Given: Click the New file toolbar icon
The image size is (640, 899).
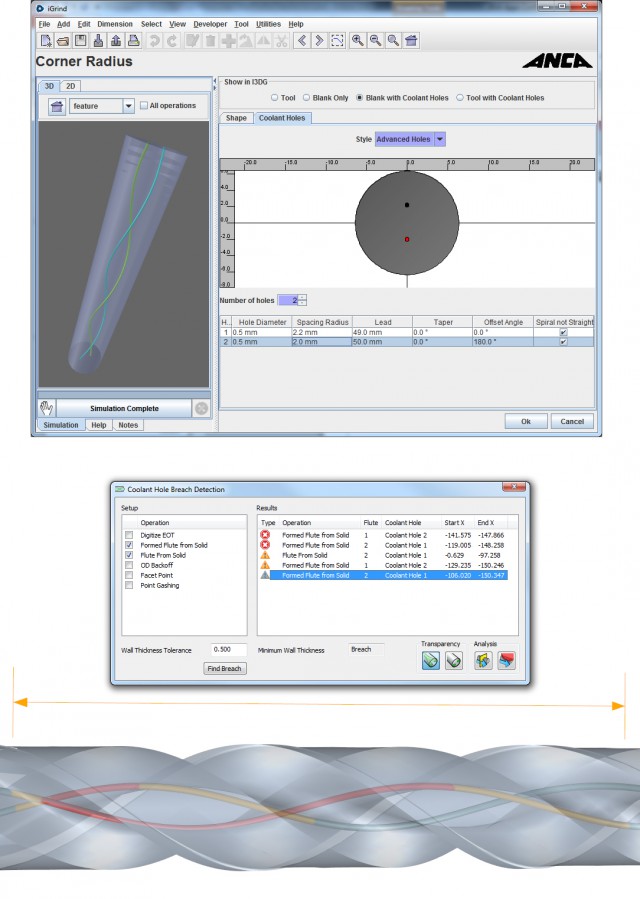Looking at the screenshot, I should [x=46, y=41].
